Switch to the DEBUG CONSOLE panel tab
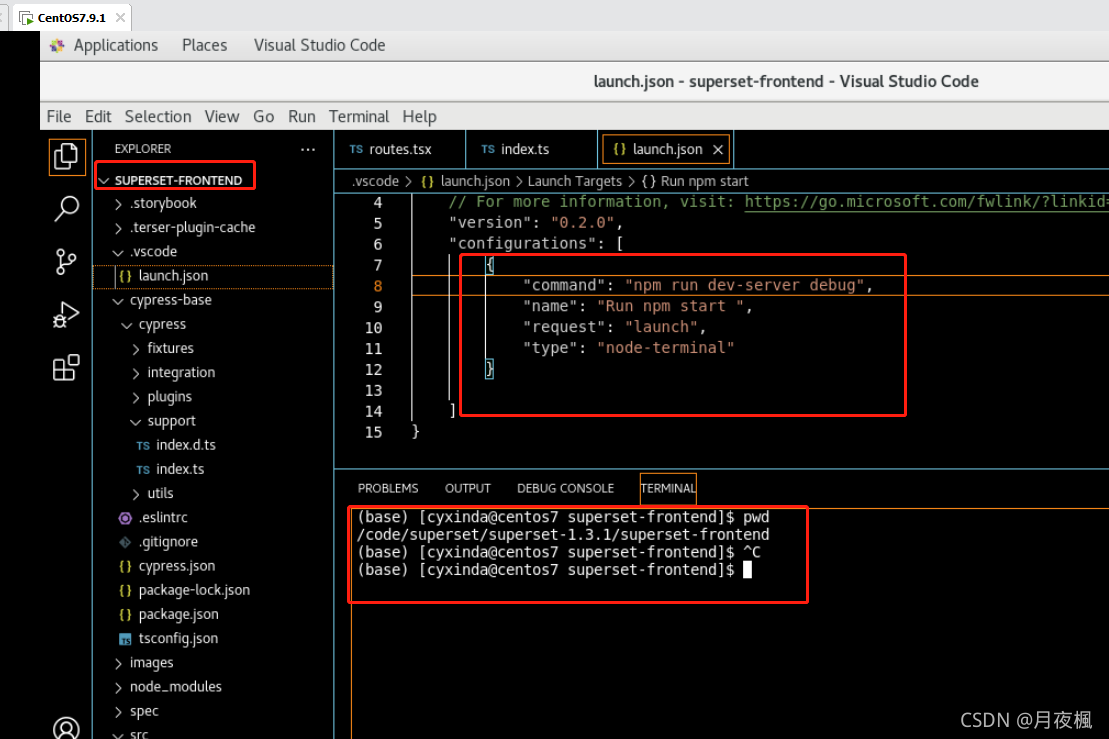The height and width of the screenshot is (739, 1109). coord(565,489)
